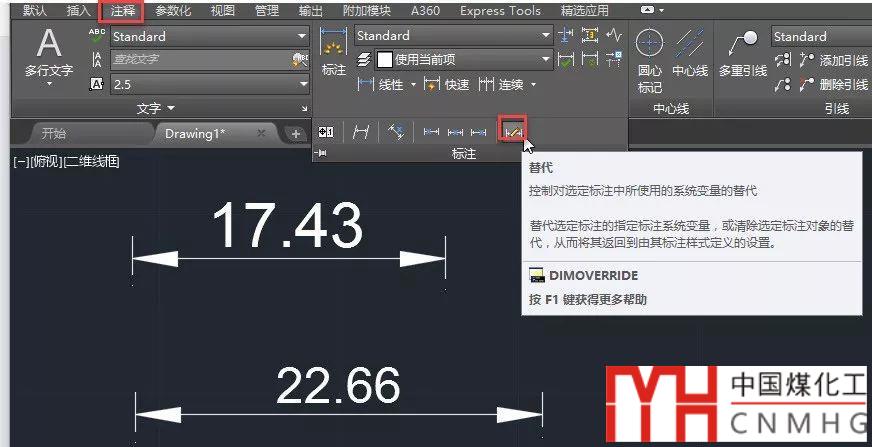Open the 插入 ribbon tab
872x447 pixels.
[78, 11]
